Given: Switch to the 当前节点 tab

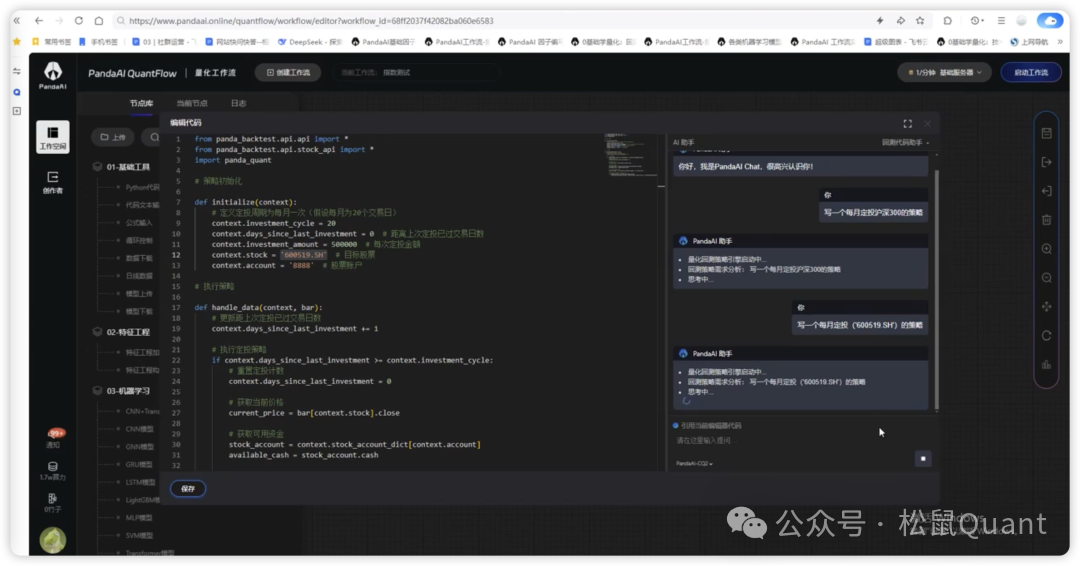Looking at the screenshot, I should (191, 103).
